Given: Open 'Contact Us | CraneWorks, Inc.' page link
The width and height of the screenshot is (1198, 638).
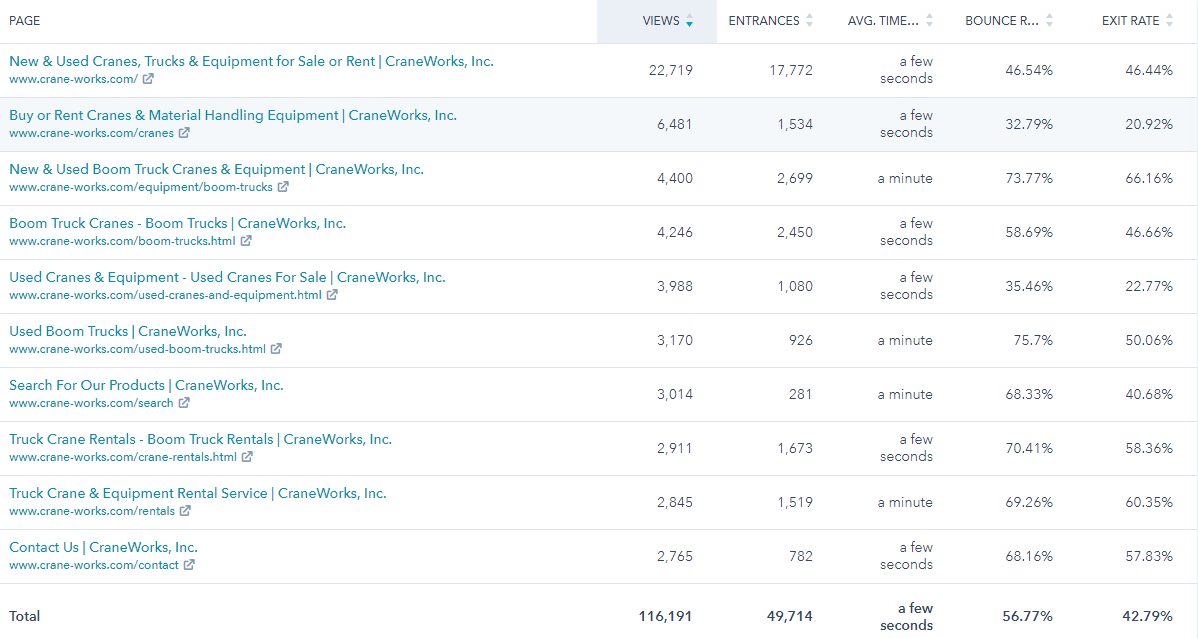Looking at the screenshot, I should pos(103,547).
